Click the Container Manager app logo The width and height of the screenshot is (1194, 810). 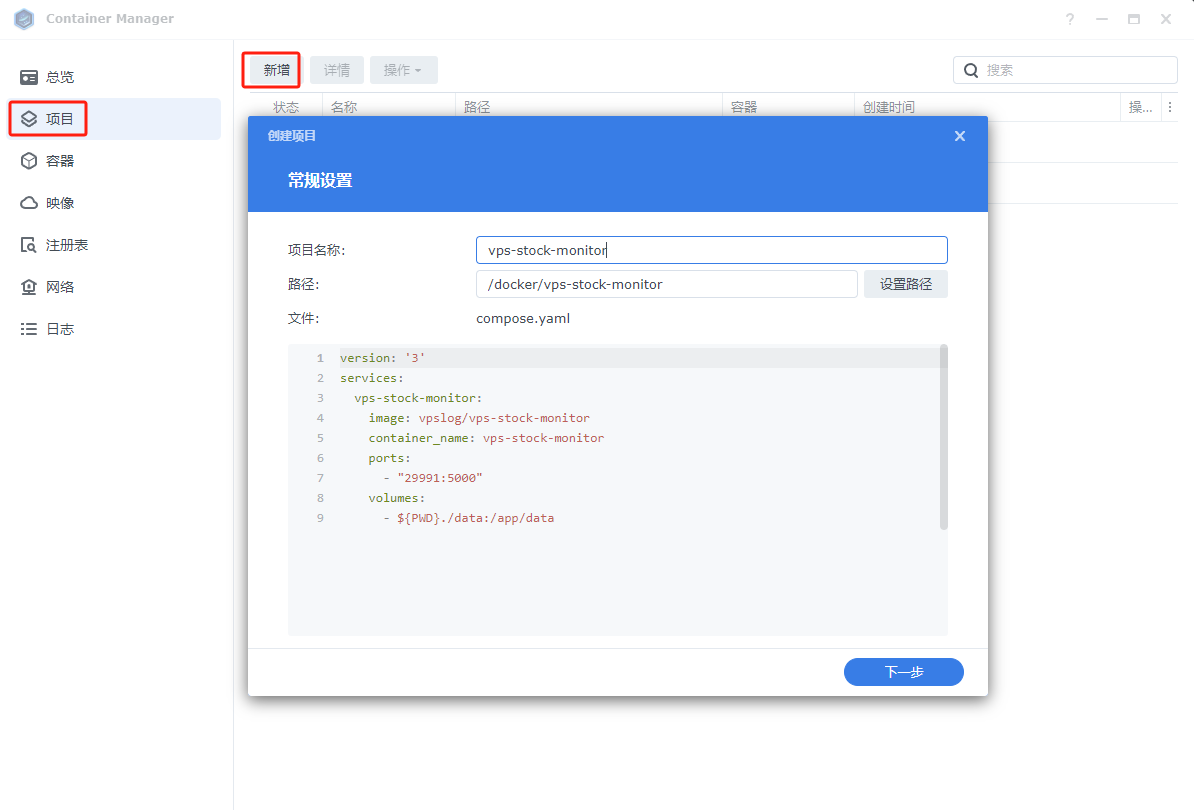coord(24,18)
